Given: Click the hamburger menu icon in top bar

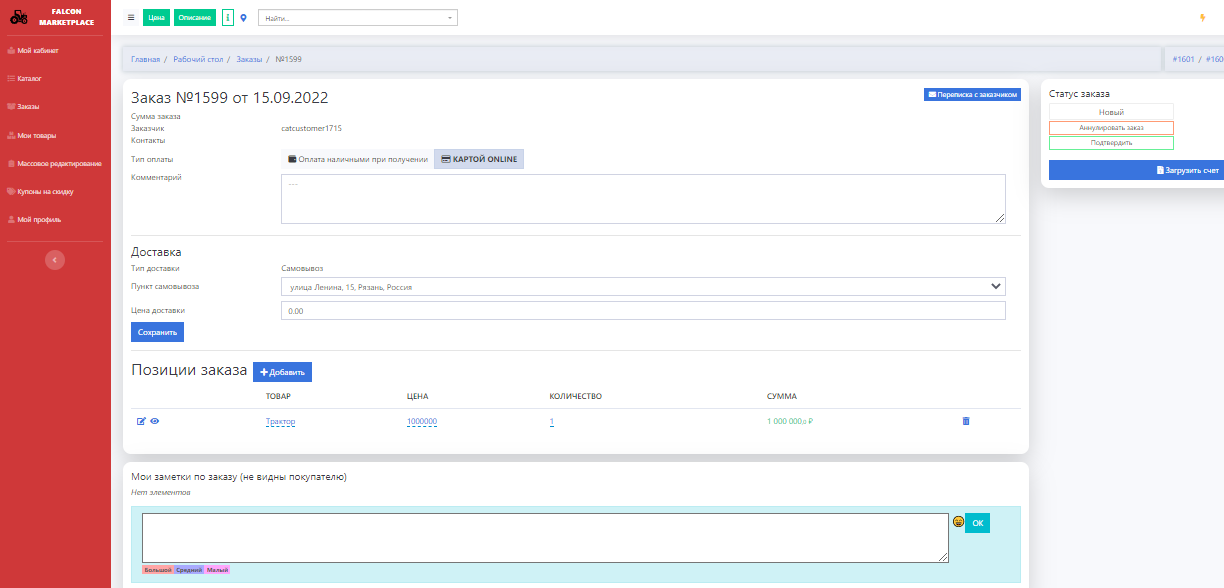Looking at the screenshot, I should pos(131,18).
